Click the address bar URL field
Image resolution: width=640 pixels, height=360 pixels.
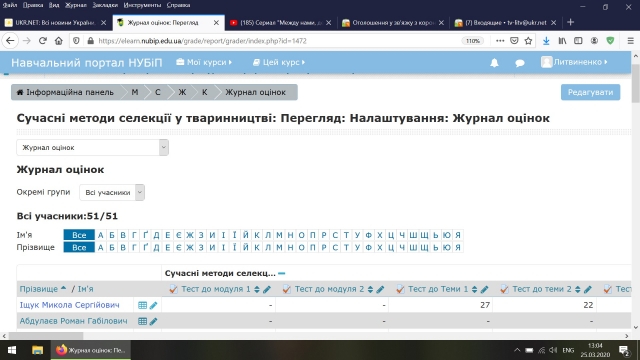(x=278, y=41)
